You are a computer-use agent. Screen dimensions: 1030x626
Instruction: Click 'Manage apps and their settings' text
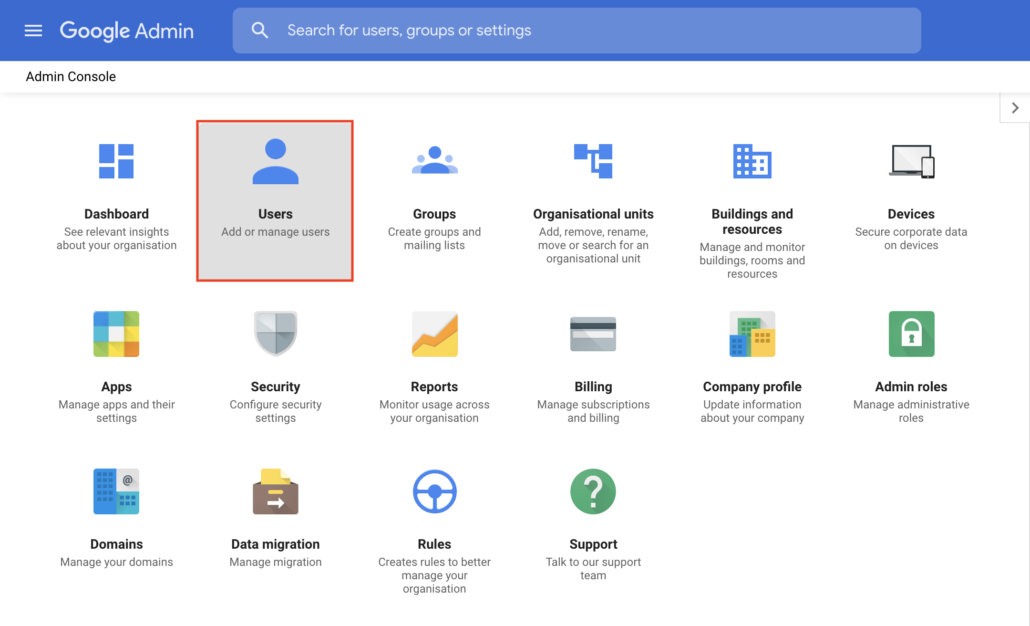[116, 411]
